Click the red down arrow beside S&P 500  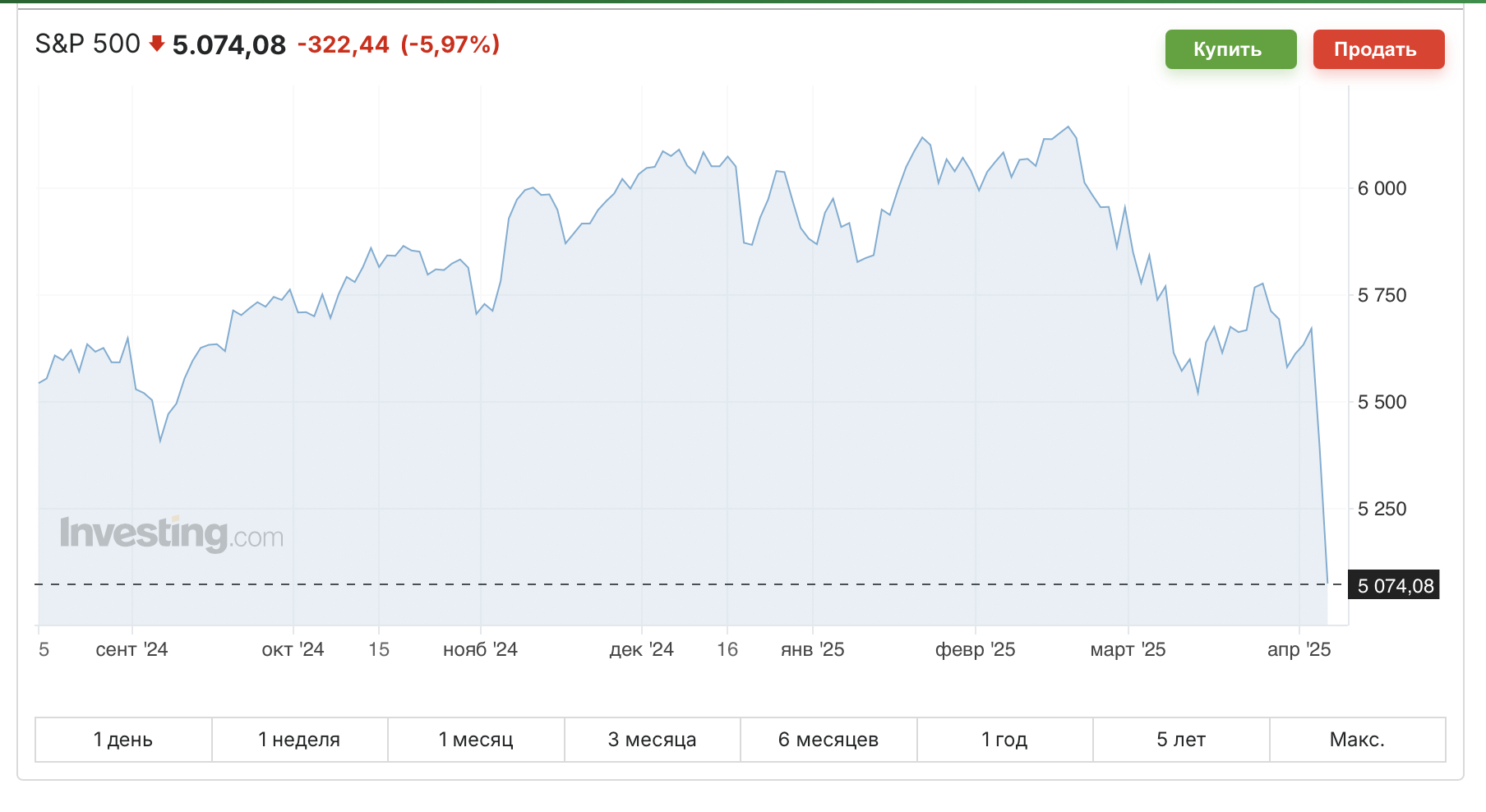[157, 44]
